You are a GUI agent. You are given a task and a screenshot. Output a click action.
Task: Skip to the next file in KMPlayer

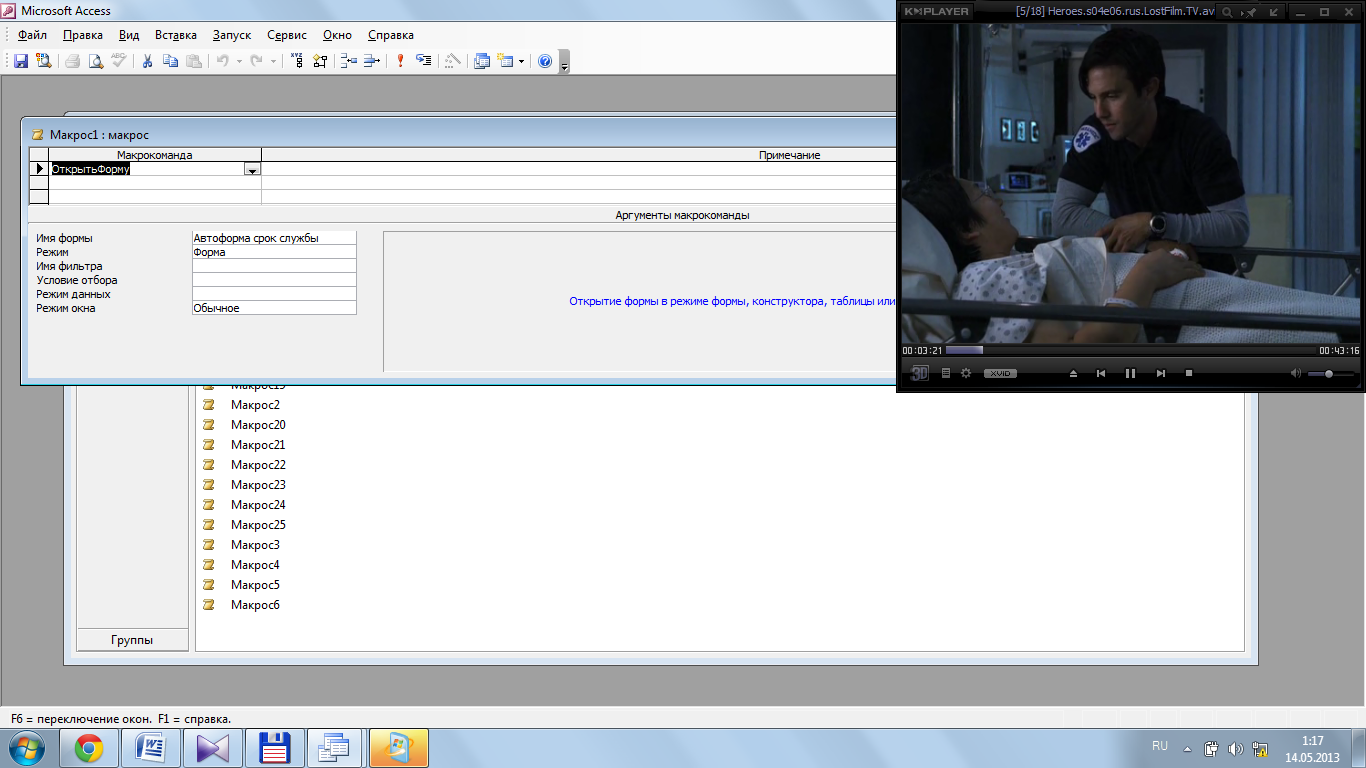[1160, 373]
